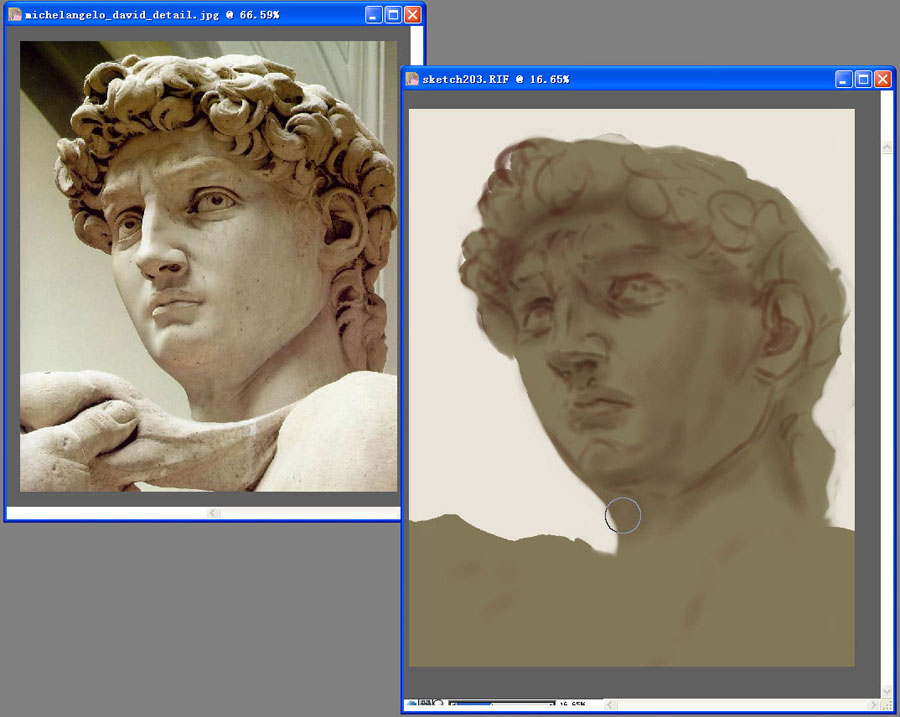Click the navigator icon in the sketch window's bottom-left corner
The width and height of the screenshot is (900, 717).
pos(412,703)
